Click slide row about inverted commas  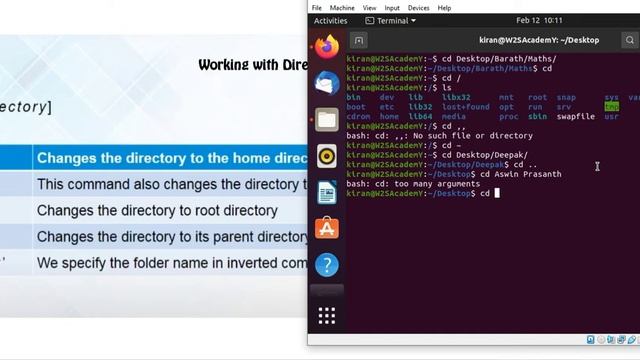[172, 263]
